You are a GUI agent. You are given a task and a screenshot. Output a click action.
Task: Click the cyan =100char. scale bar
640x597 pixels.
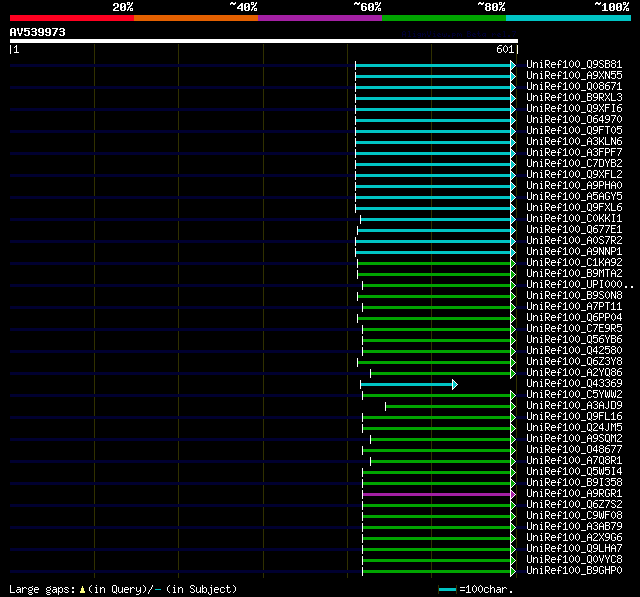[x=447, y=589]
